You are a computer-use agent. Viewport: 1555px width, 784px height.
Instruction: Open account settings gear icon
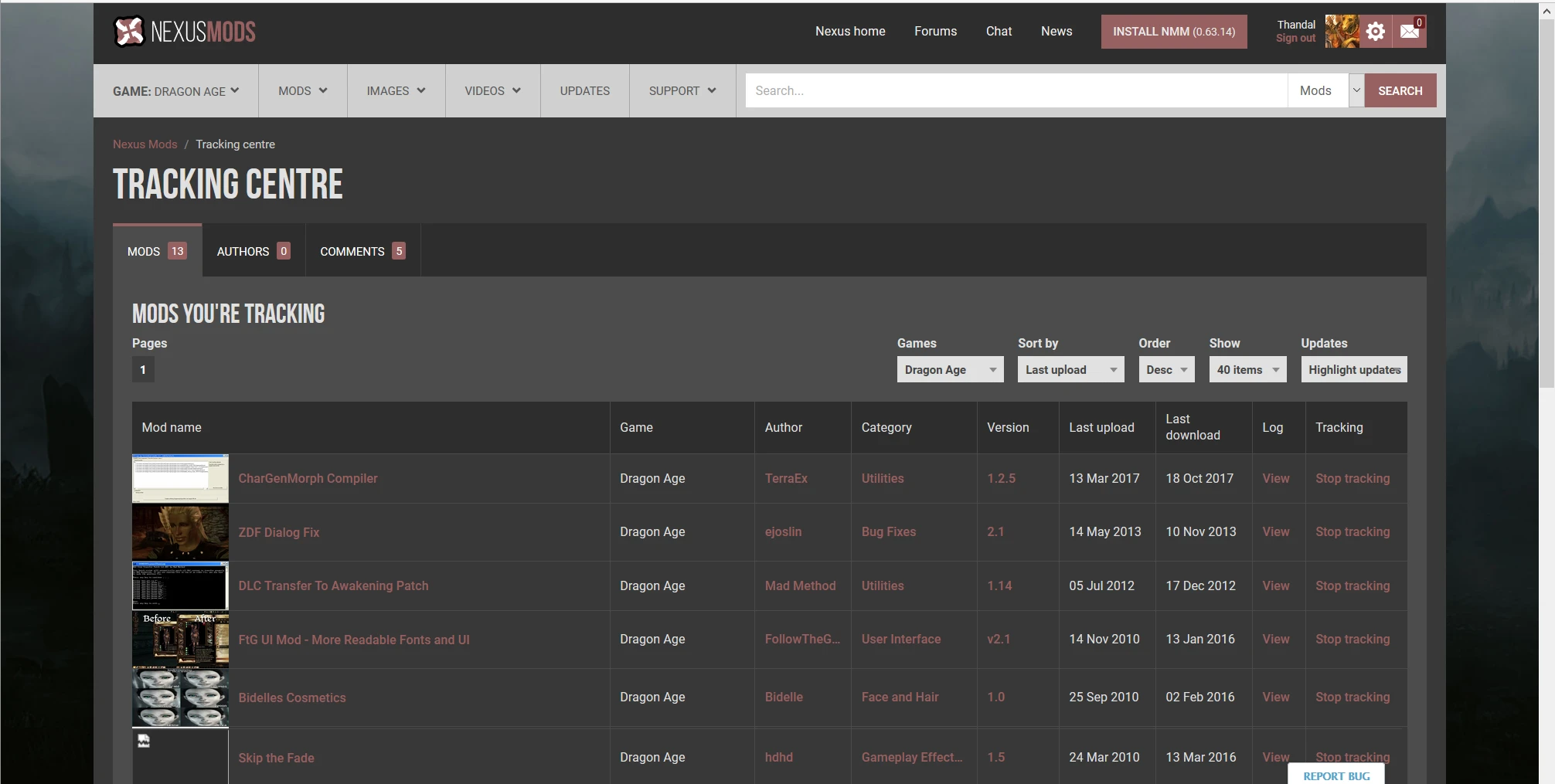point(1376,32)
